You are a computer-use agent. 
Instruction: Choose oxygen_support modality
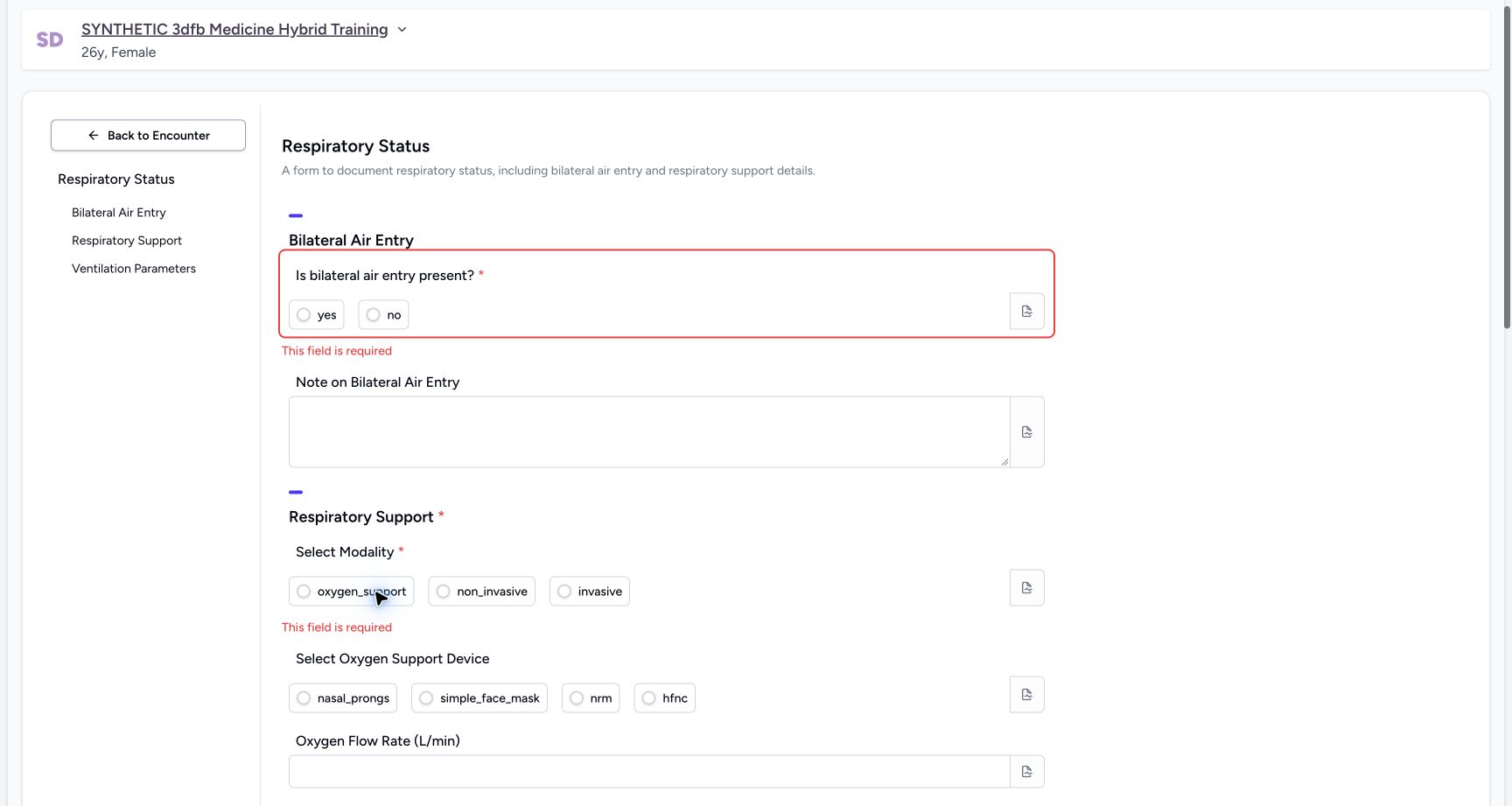tap(352, 592)
